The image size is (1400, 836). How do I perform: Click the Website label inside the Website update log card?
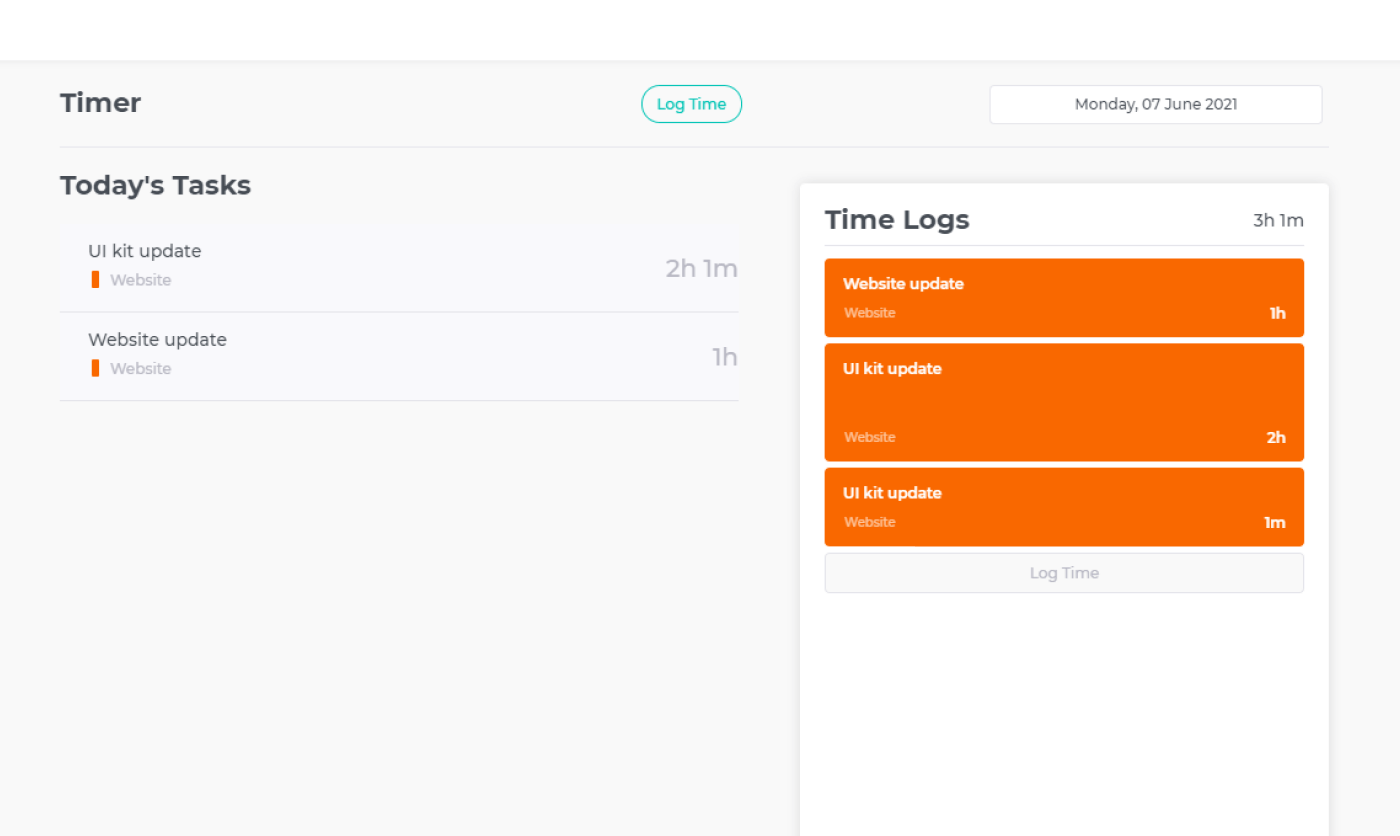coord(869,312)
